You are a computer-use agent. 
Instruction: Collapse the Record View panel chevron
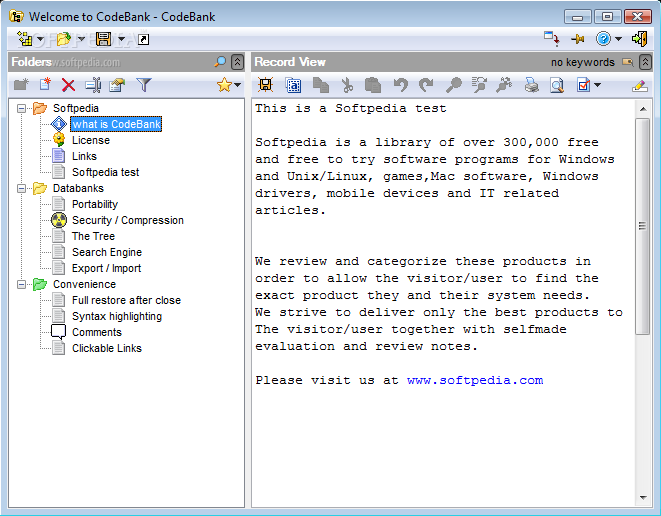645,62
